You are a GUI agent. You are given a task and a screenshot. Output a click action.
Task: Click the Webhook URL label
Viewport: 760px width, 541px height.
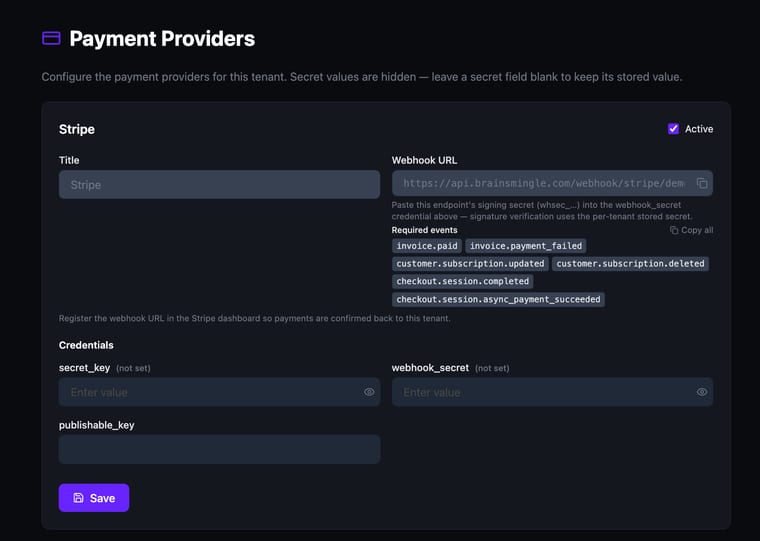(424, 160)
